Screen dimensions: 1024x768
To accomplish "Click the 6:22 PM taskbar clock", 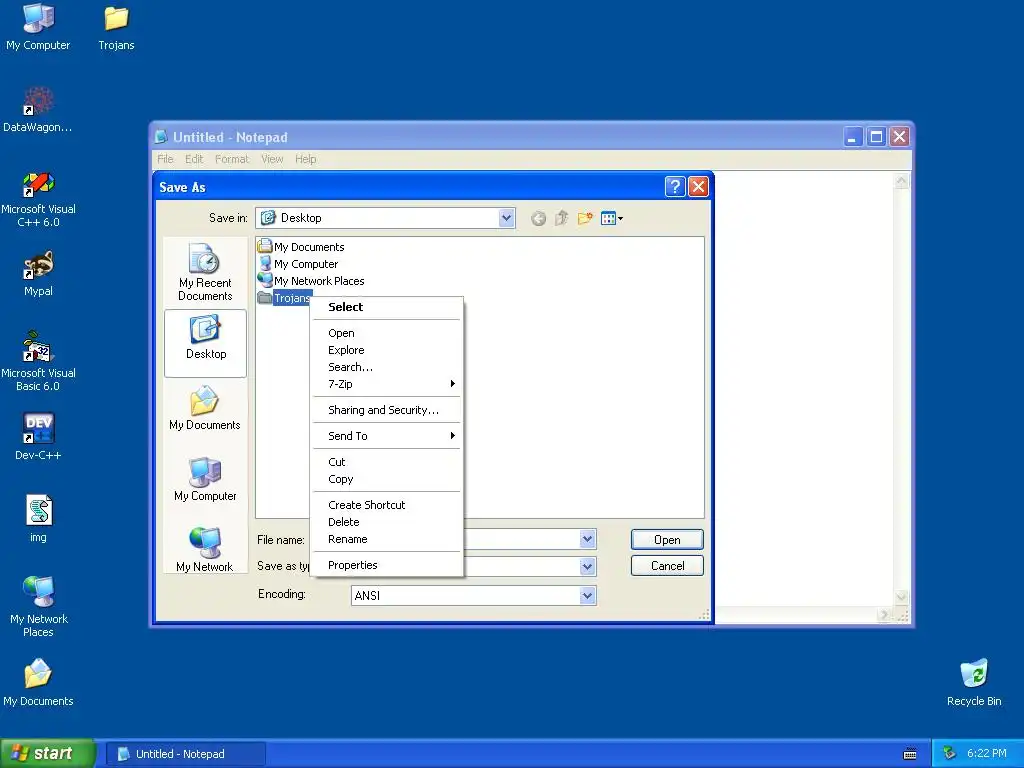I will pos(986,754).
